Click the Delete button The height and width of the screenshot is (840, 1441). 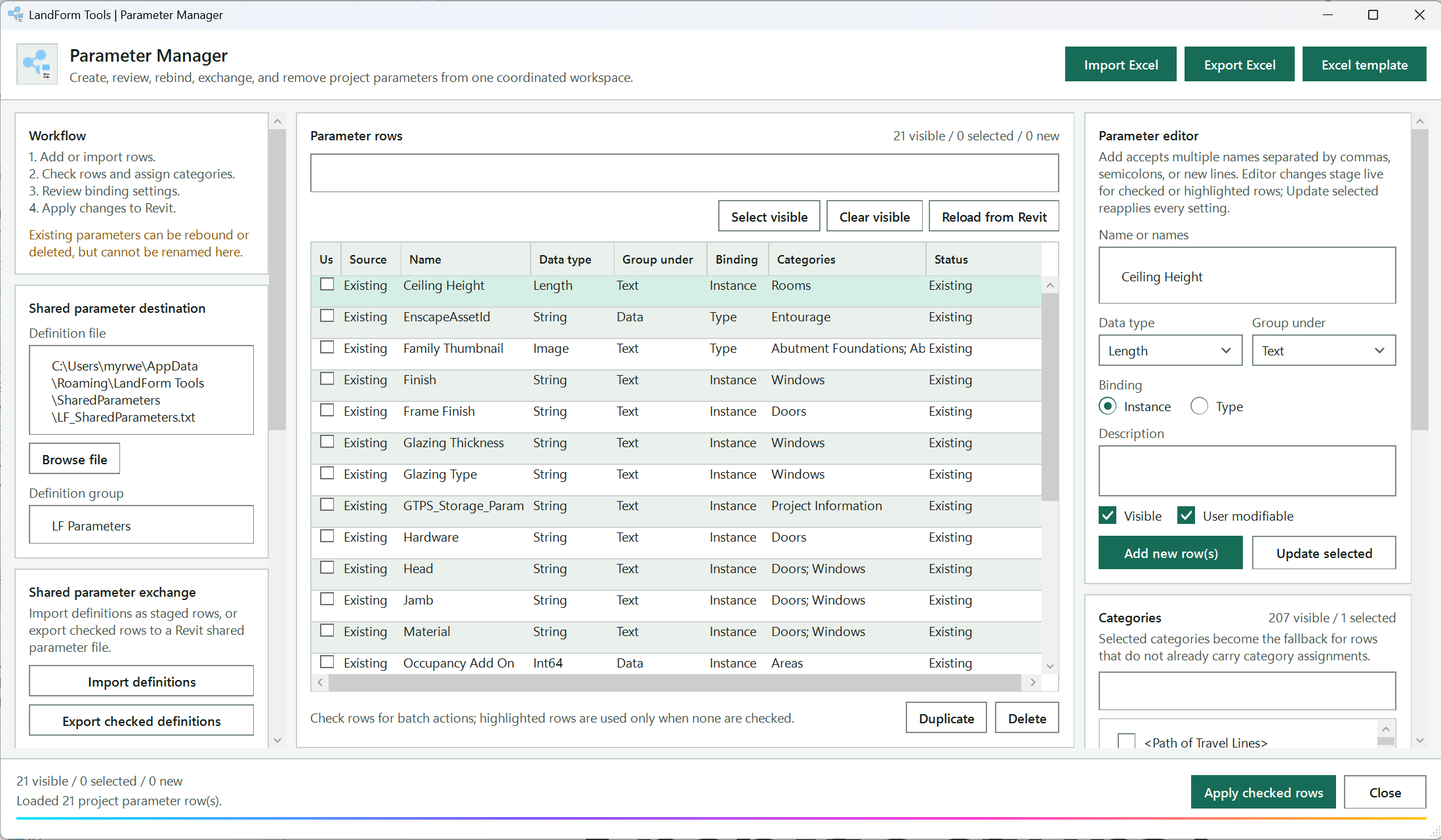click(x=1026, y=718)
